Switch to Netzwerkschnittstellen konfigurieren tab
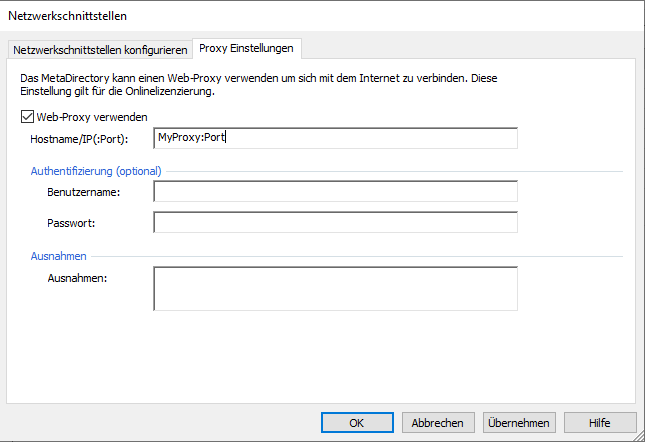Image resolution: width=645 pixels, height=442 pixels. tap(100, 50)
